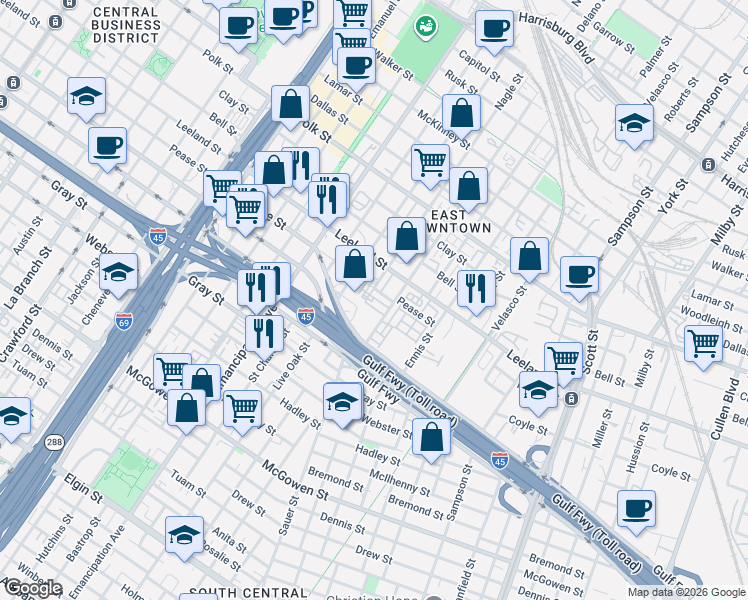Click the Sauer St street label
The image size is (748, 600).
tap(288, 515)
